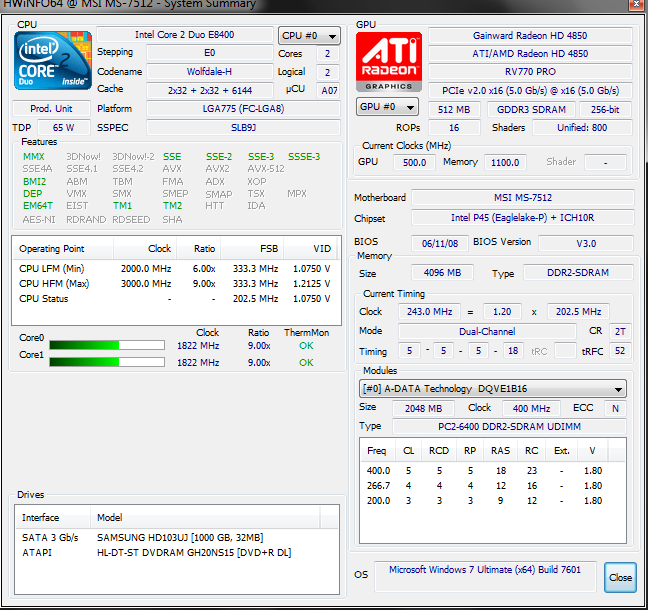Click the Gainward Radeon HD 4850 field

click(530, 36)
